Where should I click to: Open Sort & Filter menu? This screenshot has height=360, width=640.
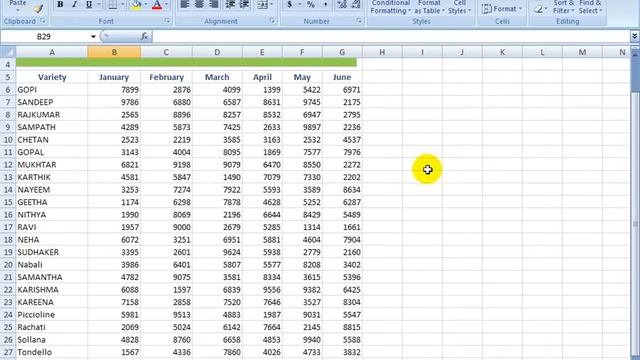pyautogui.click(x=563, y=7)
